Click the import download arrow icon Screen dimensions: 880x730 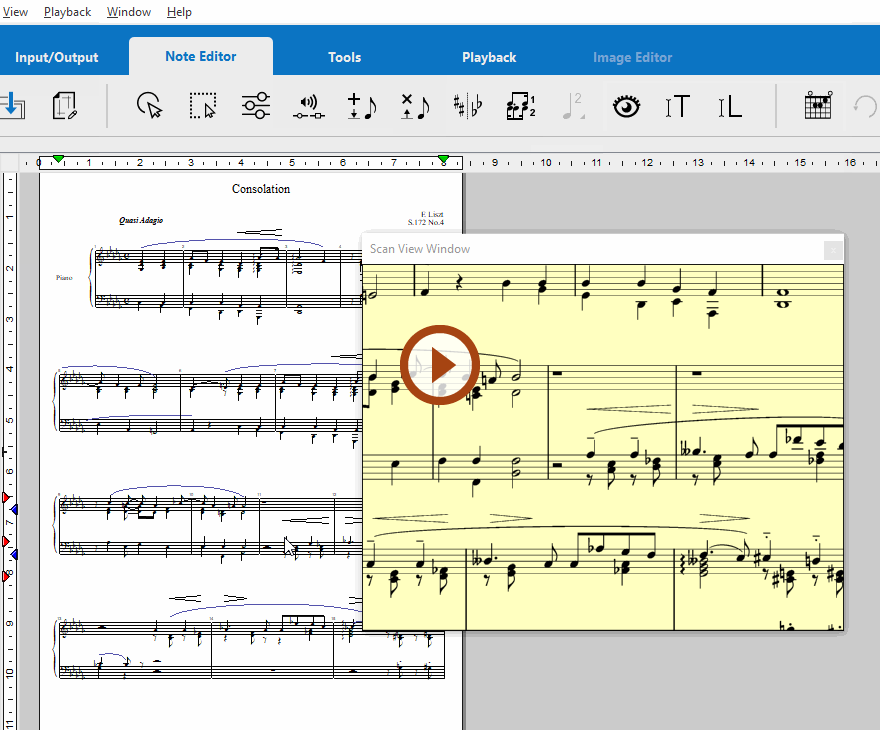click(12, 106)
